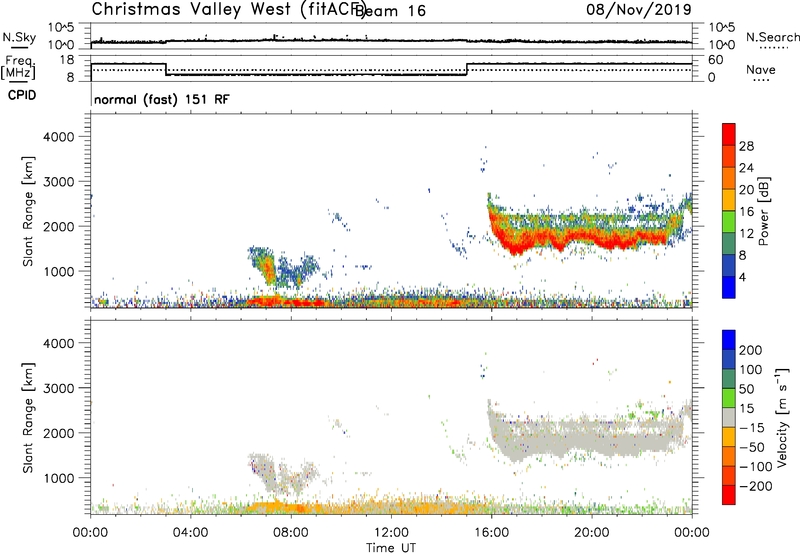Click the 'Slant Range [km]' label of power panel

28,211
